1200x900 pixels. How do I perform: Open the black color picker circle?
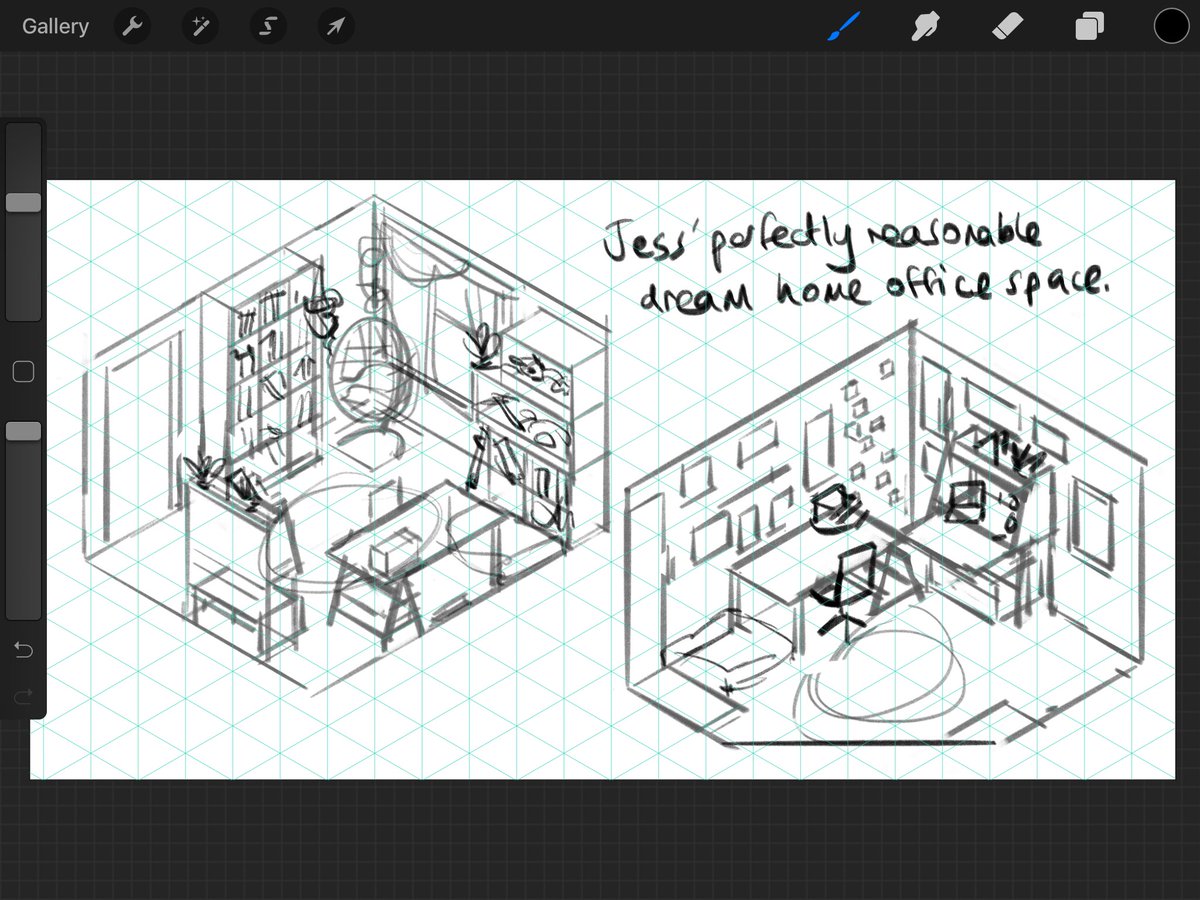(1171, 26)
